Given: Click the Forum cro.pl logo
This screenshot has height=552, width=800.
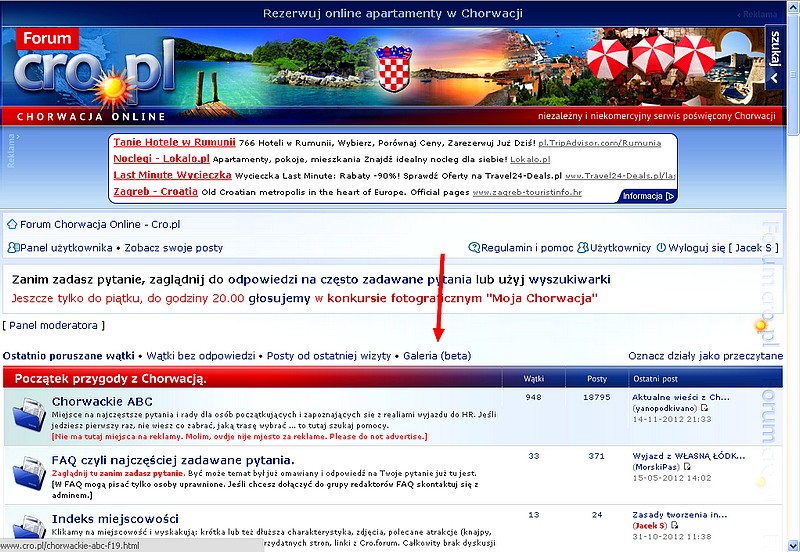Looking at the screenshot, I should (x=85, y=72).
